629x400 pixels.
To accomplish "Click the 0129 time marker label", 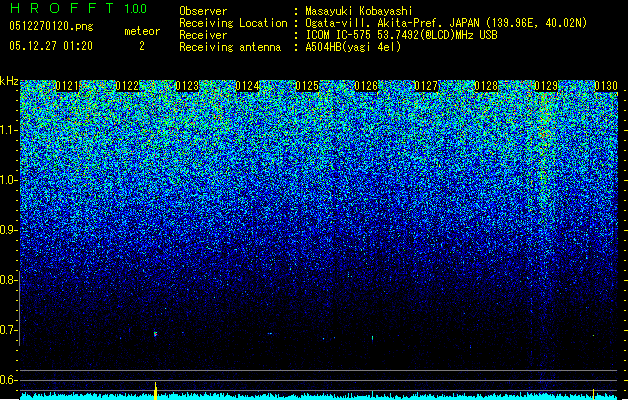I will tap(546, 86).
